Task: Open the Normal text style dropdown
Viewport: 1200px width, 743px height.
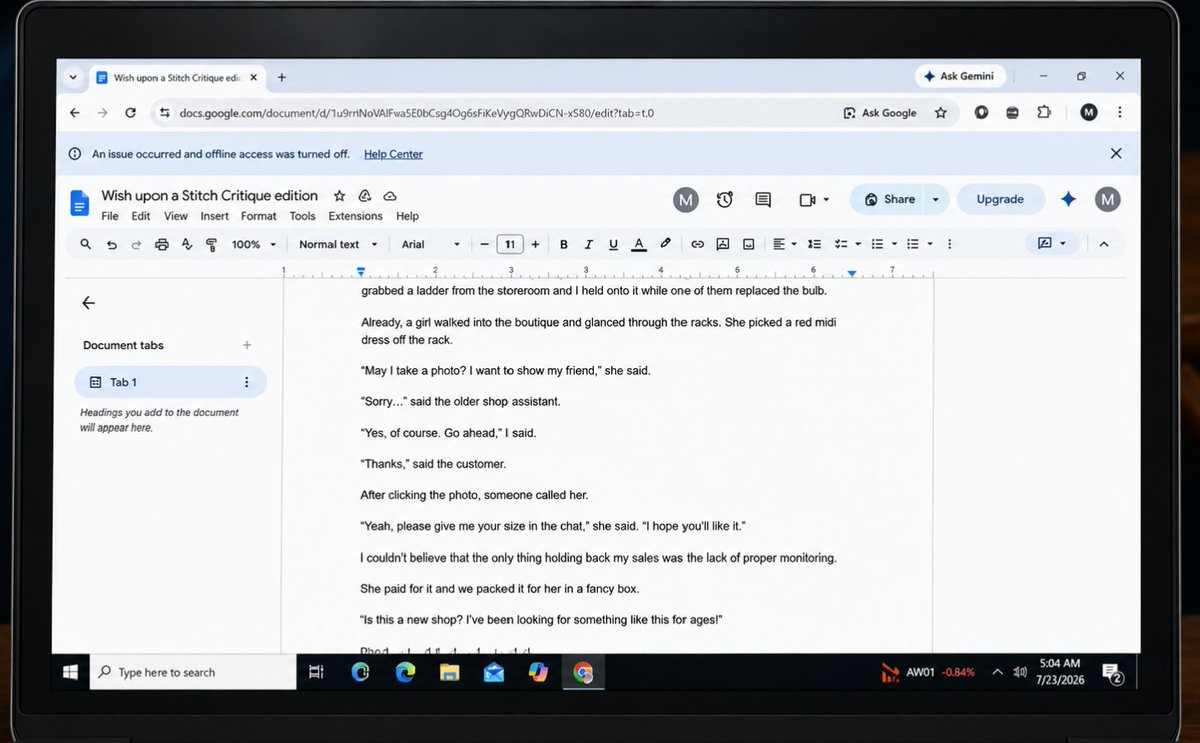Action: pyautogui.click(x=339, y=244)
